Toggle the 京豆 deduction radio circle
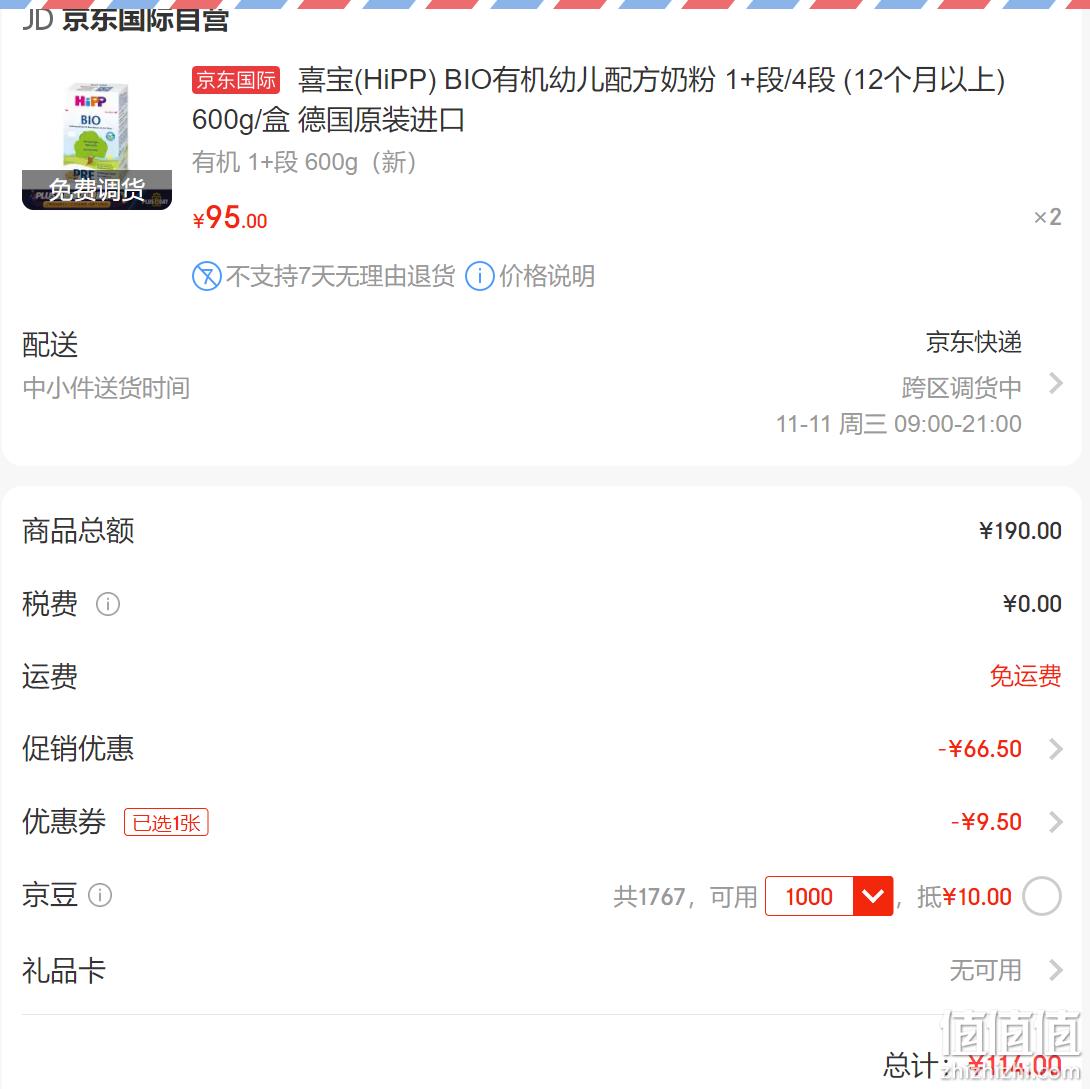Image resolution: width=1090 pixels, height=1089 pixels. tap(1041, 896)
